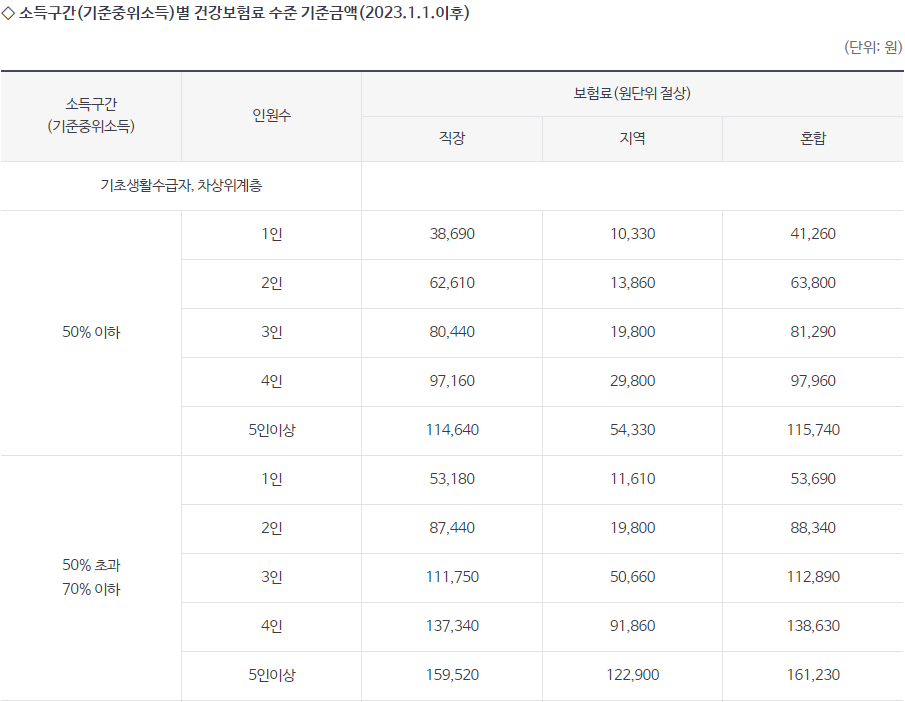Select the 3인 cell in the upper group

(x=270, y=332)
